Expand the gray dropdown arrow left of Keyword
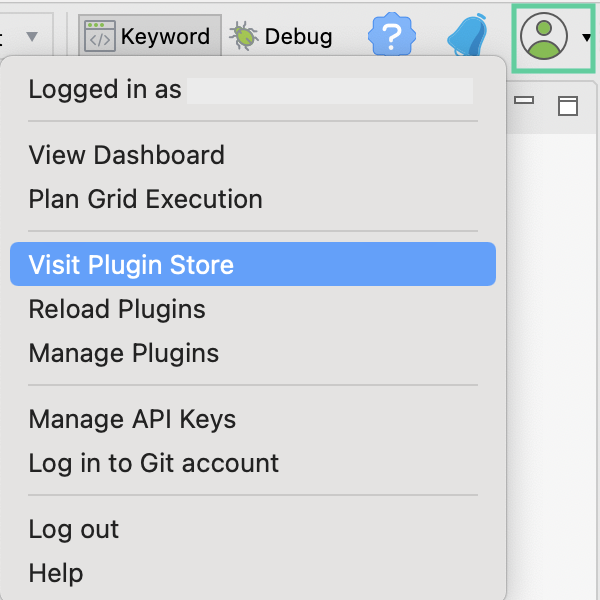 tap(31, 37)
